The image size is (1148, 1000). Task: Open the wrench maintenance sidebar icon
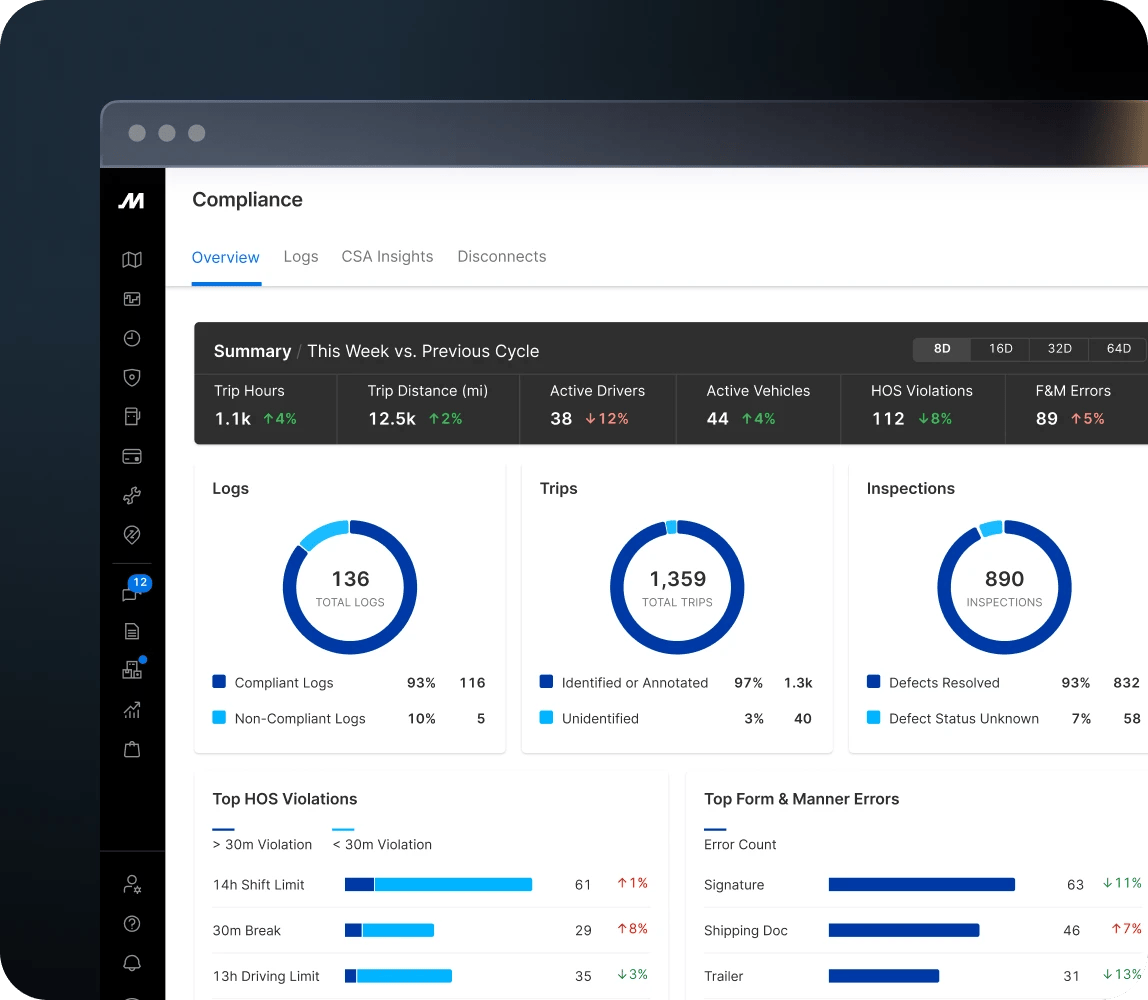coord(132,496)
